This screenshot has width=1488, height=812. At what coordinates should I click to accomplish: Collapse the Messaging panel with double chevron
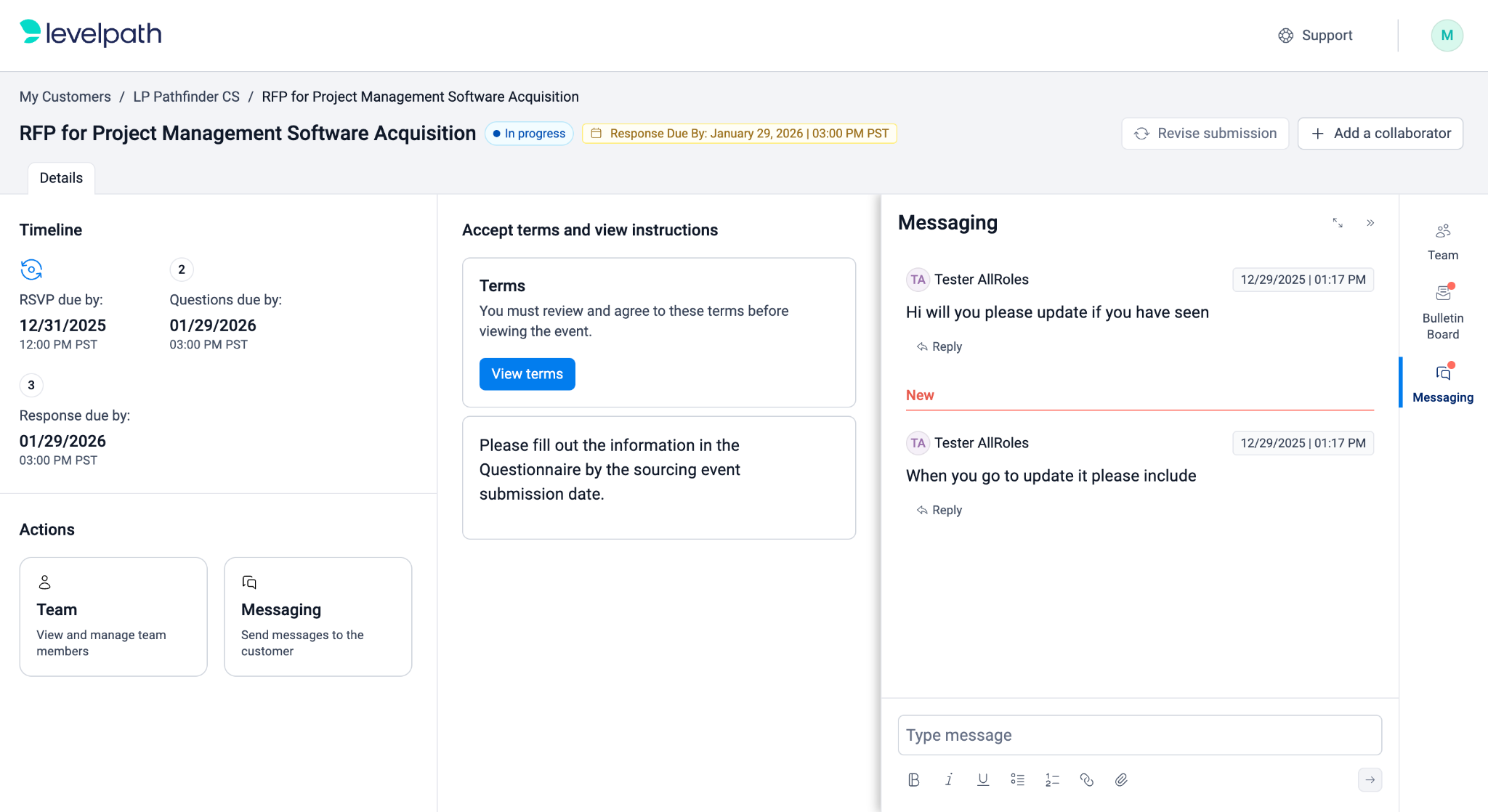(x=1370, y=223)
